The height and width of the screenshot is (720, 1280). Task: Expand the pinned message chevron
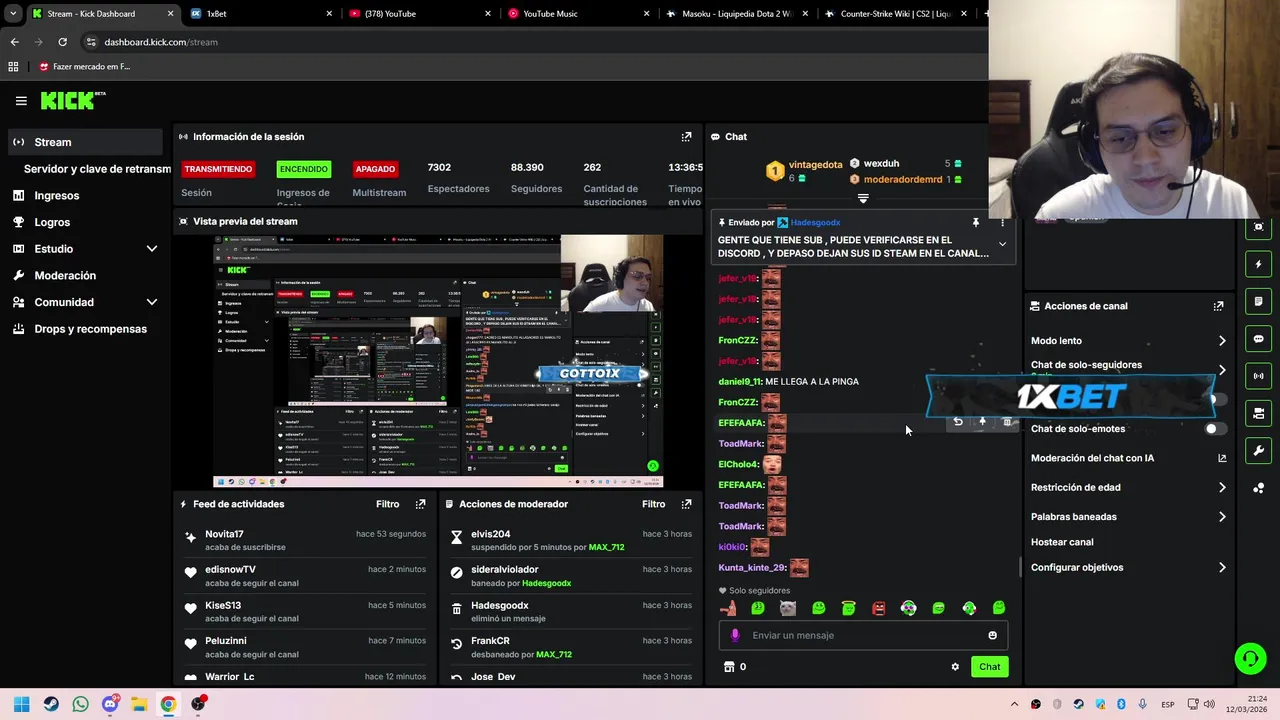tap(1002, 244)
